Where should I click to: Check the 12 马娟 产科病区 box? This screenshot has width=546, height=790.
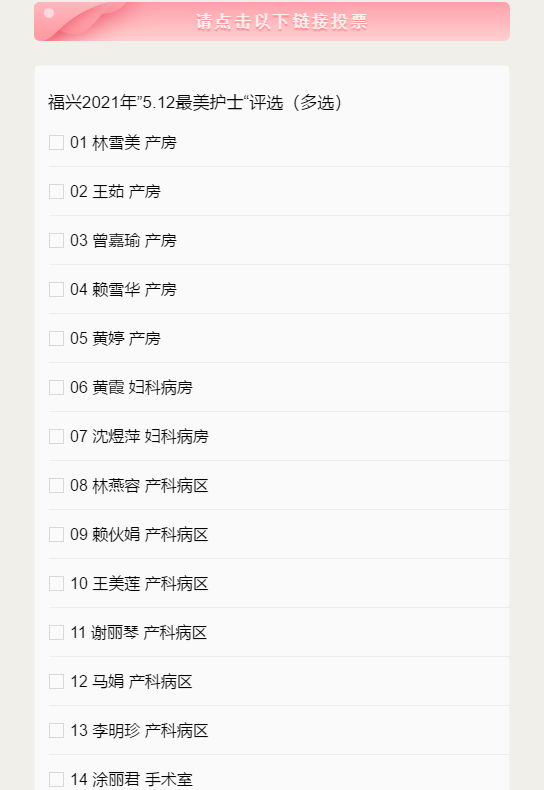pyautogui.click(x=56, y=682)
